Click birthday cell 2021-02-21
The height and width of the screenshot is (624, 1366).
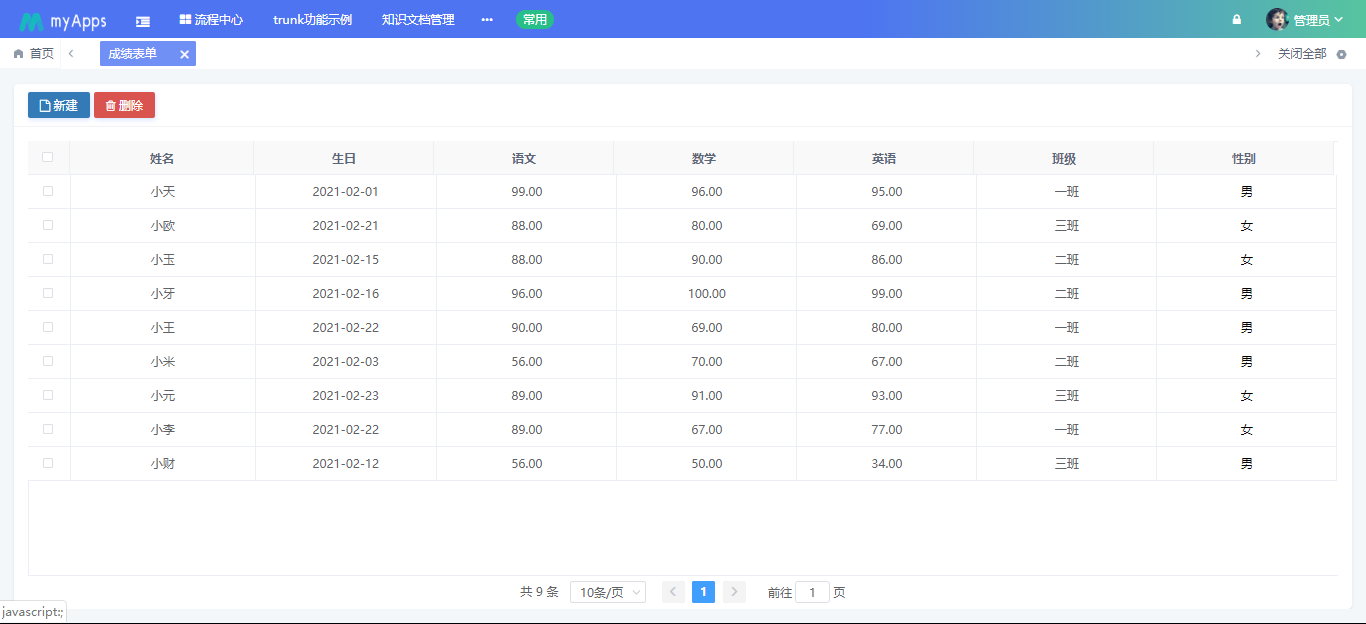(346, 226)
